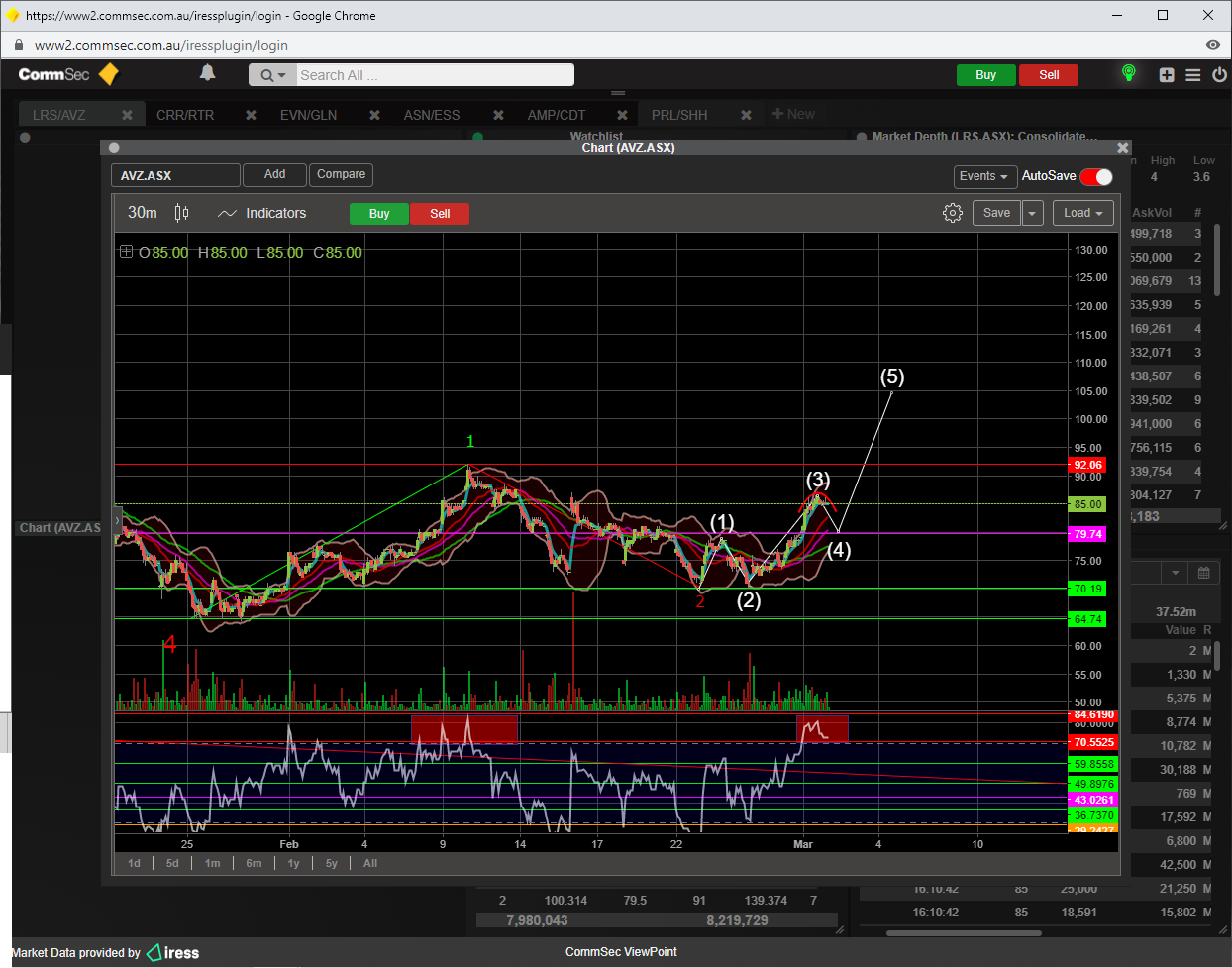Close the PRL/SHH tab

click(x=746, y=115)
